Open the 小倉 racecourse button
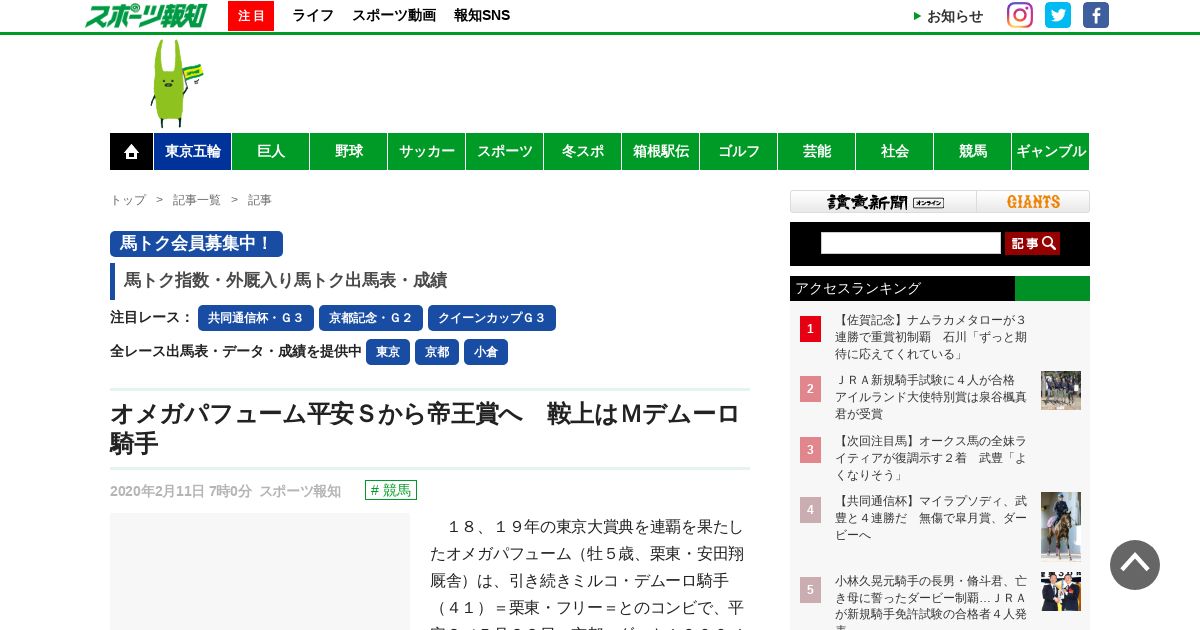Image resolution: width=1200 pixels, height=630 pixels. (486, 352)
